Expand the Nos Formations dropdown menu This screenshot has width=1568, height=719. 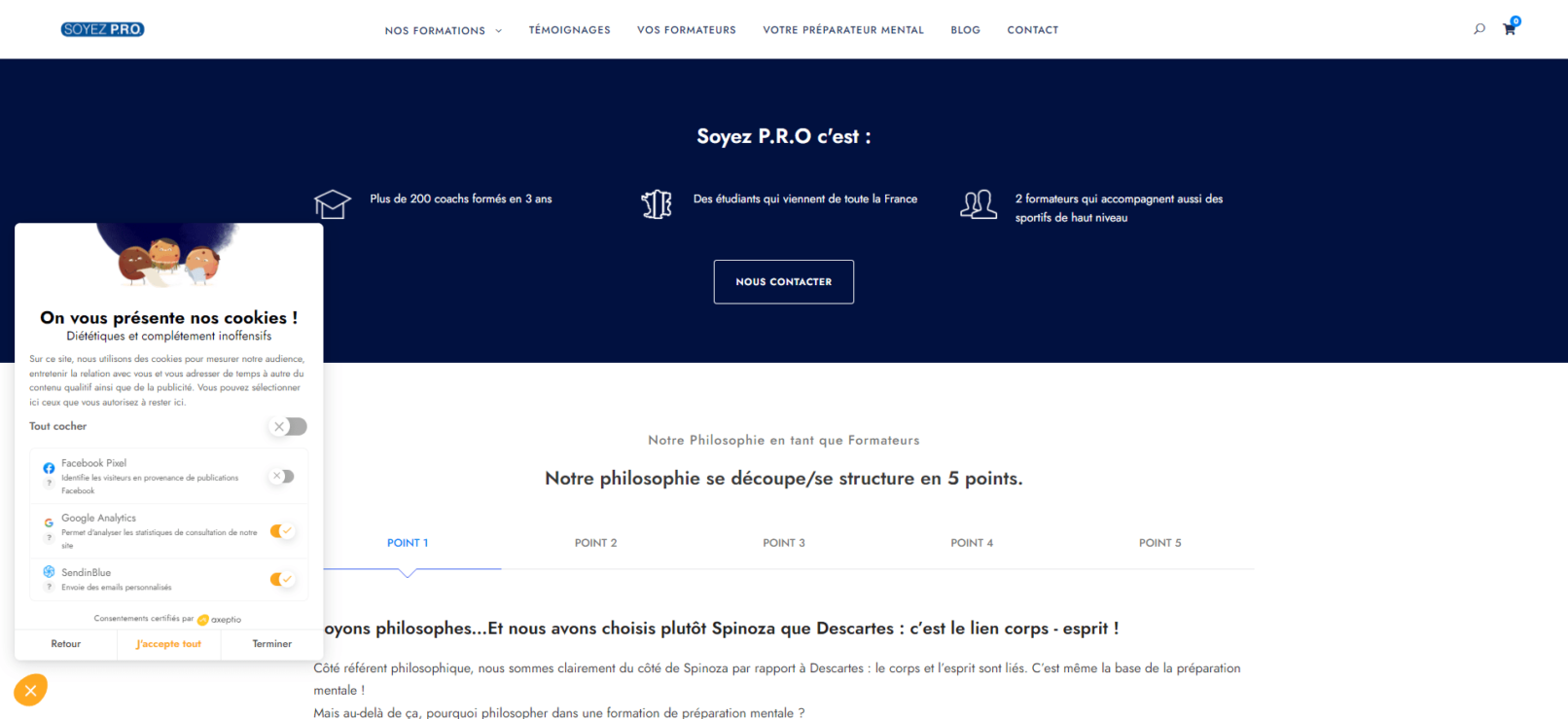[443, 30]
